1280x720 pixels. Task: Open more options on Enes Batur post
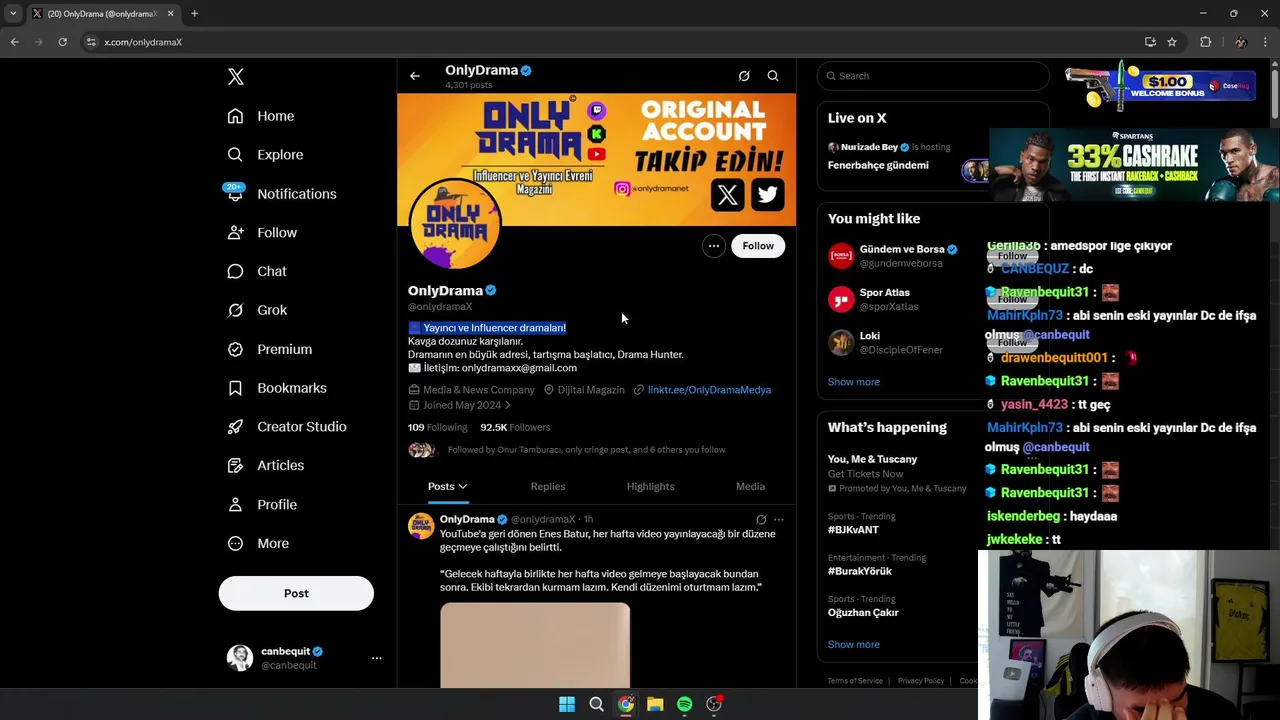779,520
